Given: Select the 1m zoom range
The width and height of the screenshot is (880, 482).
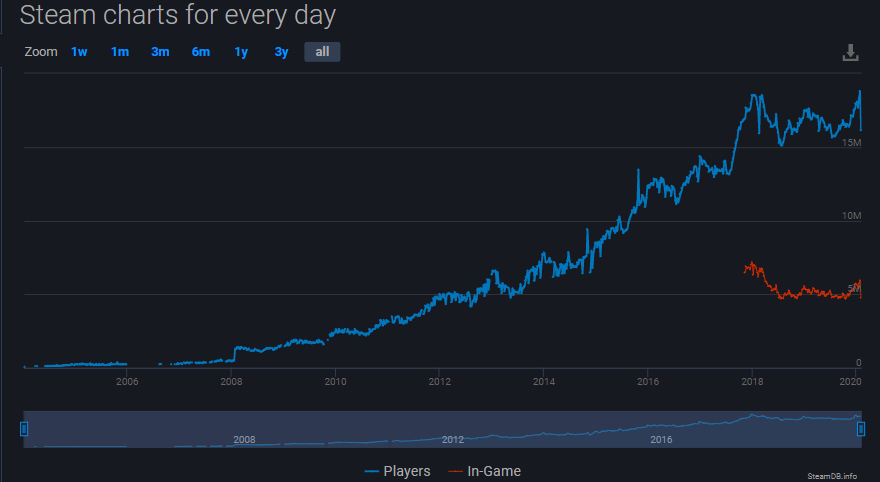Looking at the screenshot, I should 120,52.
